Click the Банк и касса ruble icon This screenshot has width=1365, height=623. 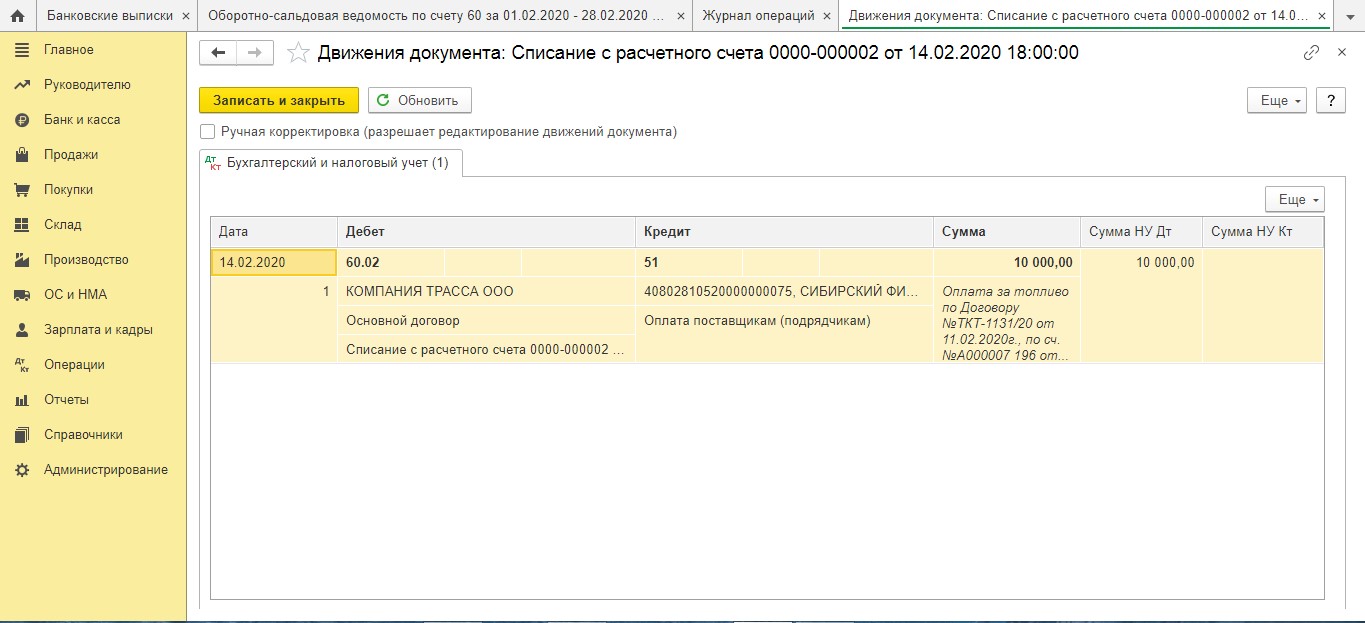(x=22, y=120)
